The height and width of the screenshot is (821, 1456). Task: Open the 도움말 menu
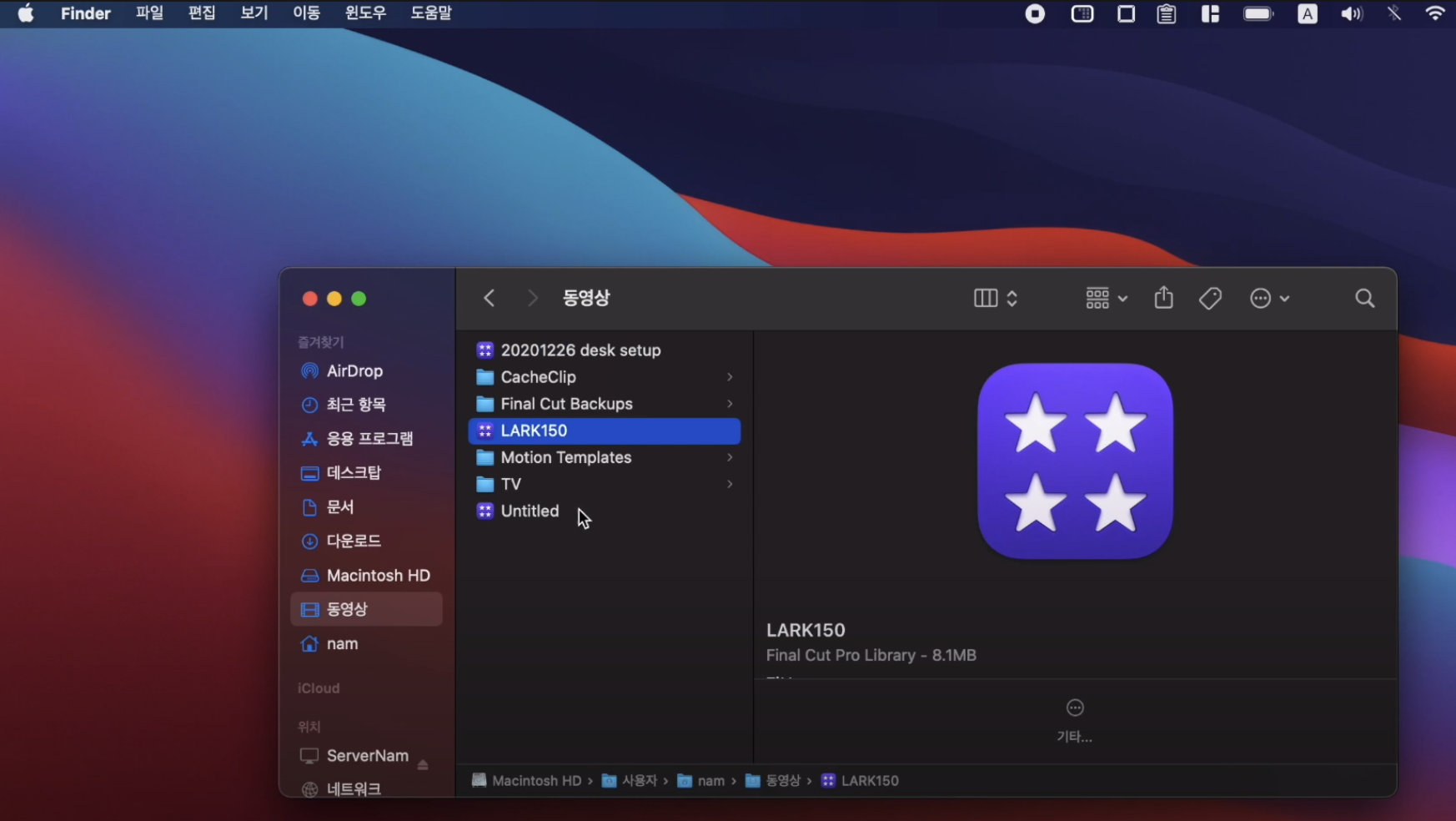[431, 13]
